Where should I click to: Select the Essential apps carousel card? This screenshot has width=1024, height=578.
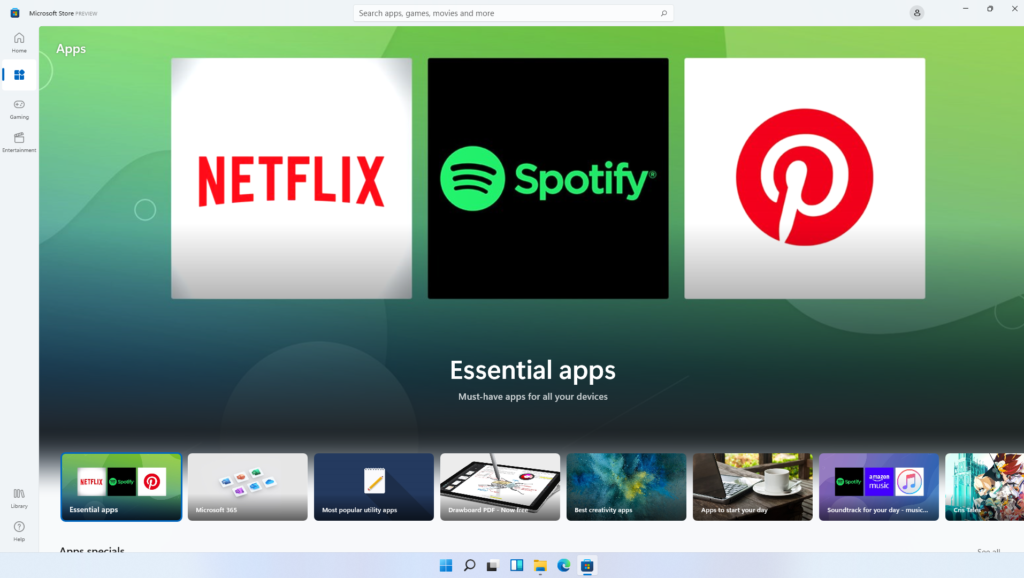[x=121, y=487]
